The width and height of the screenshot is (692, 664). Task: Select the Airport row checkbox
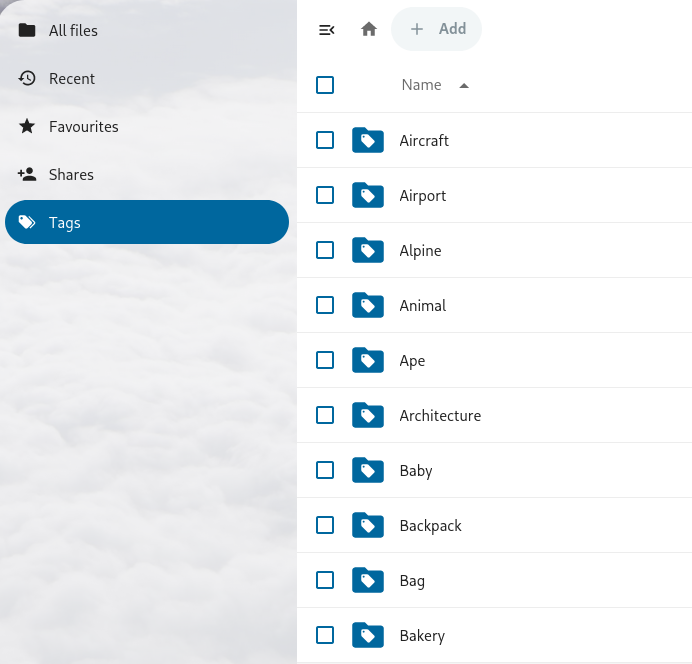(x=325, y=196)
